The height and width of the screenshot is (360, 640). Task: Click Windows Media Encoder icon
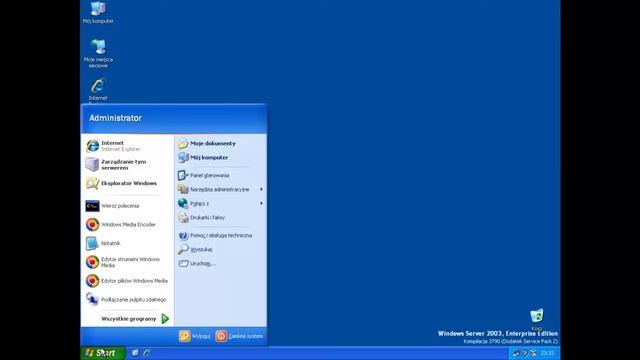coord(92,224)
